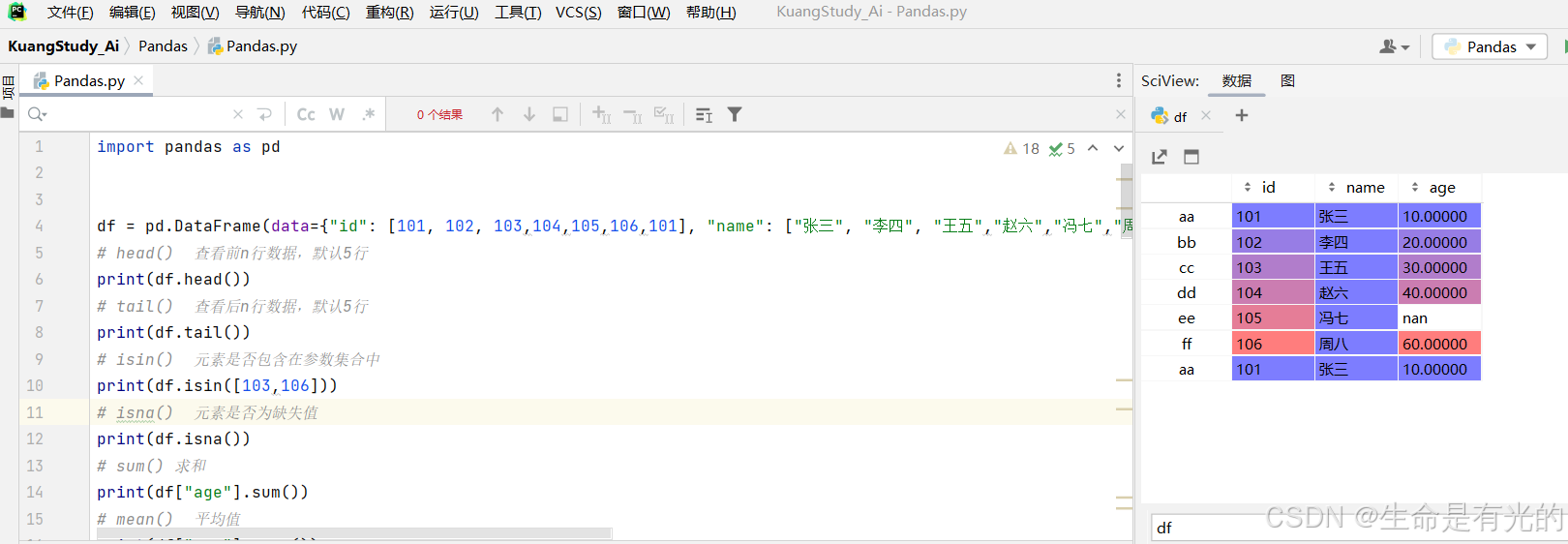Close the Pandas.py editor tab
The image size is (1568, 544).
coord(138,80)
